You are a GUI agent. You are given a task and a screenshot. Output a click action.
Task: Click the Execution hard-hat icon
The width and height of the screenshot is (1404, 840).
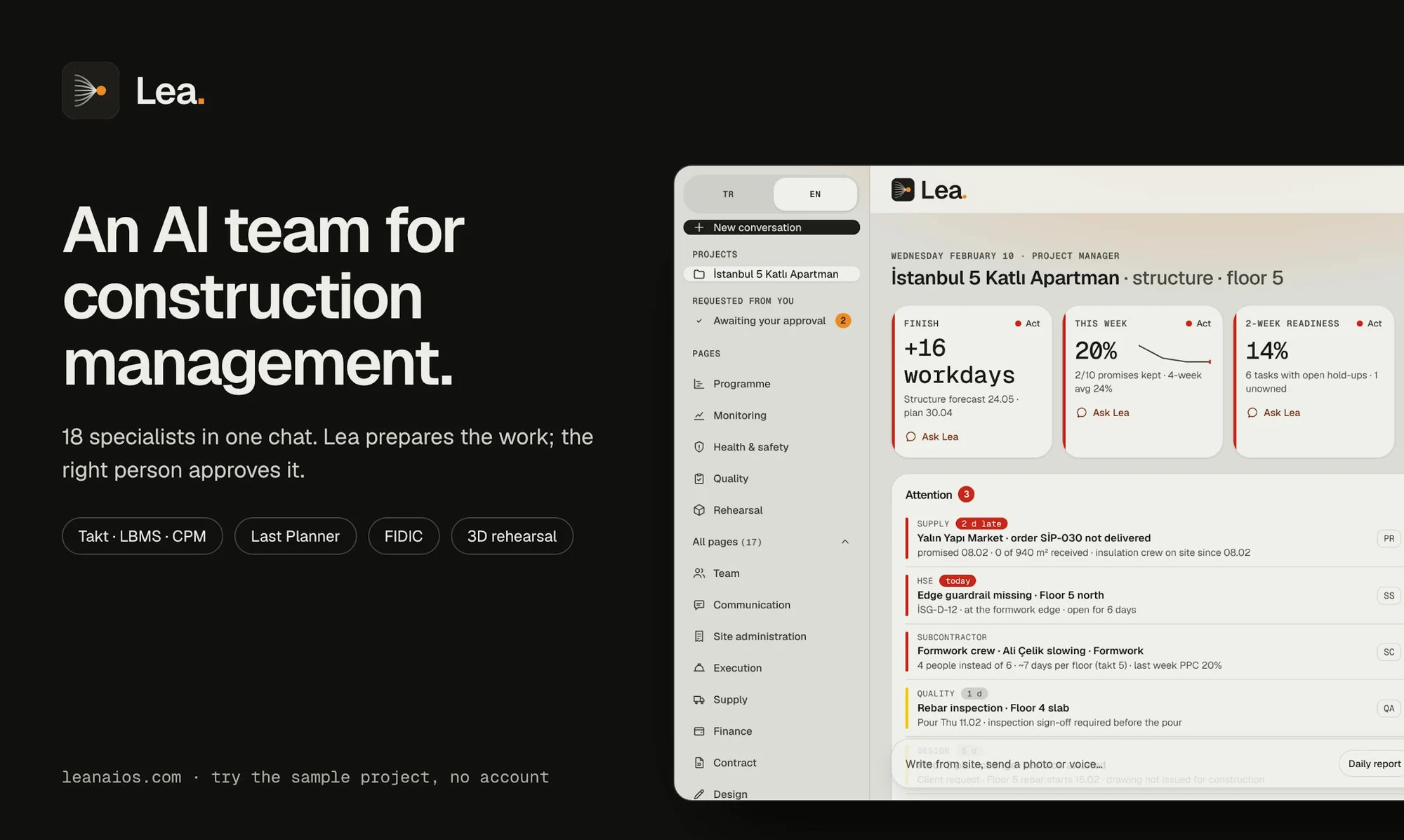pos(698,668)
